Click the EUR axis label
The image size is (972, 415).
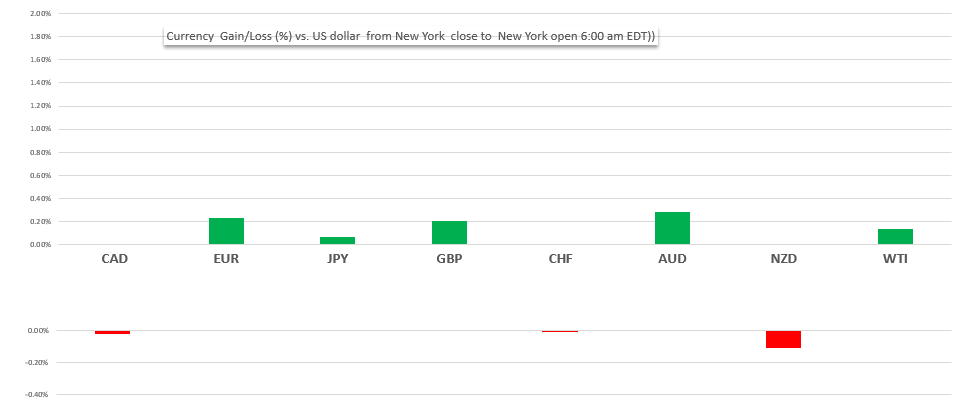click(x=226, y=259)
